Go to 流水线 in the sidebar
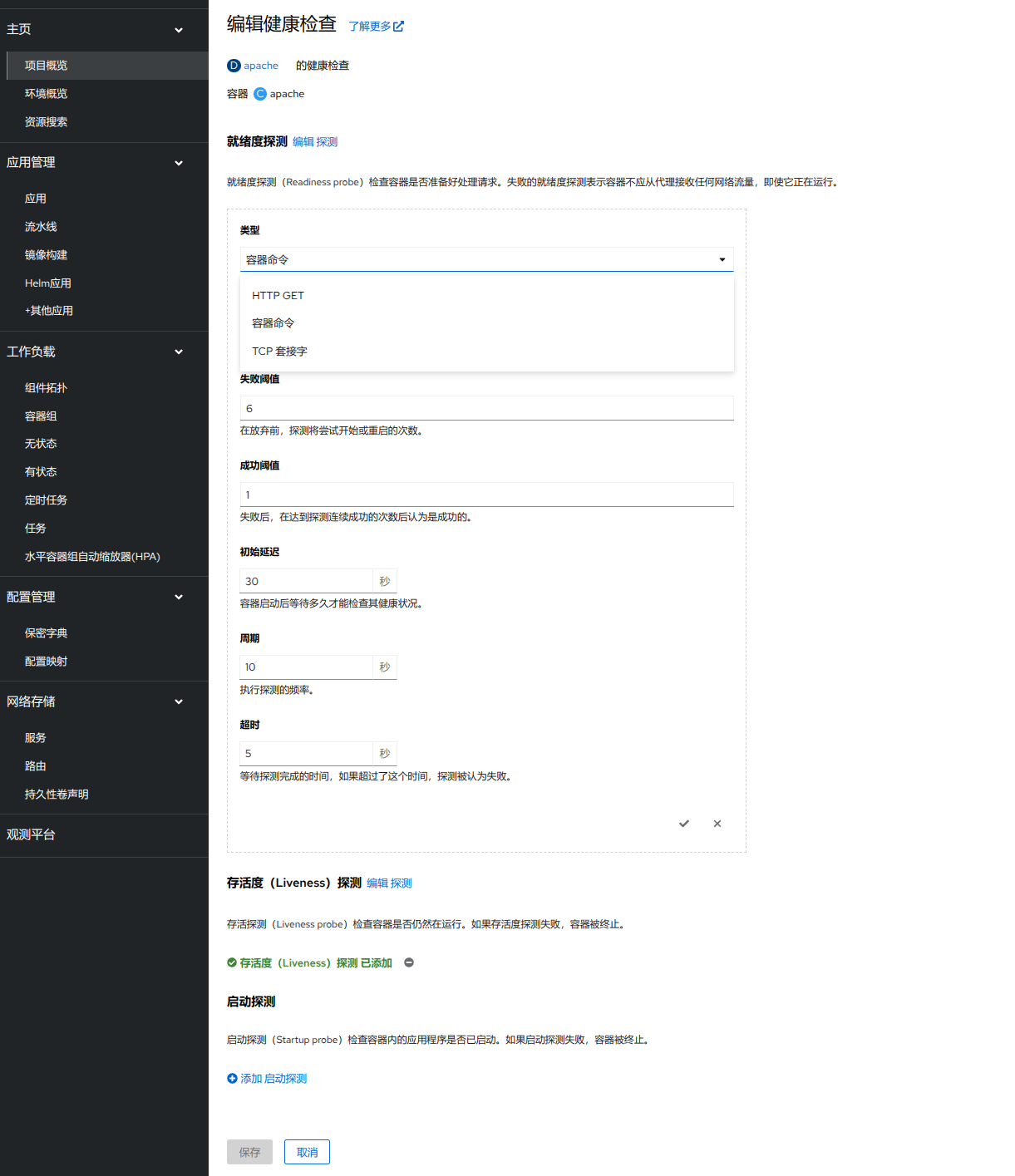Viewport: 1015px width, 1176px height. point(41,227)
